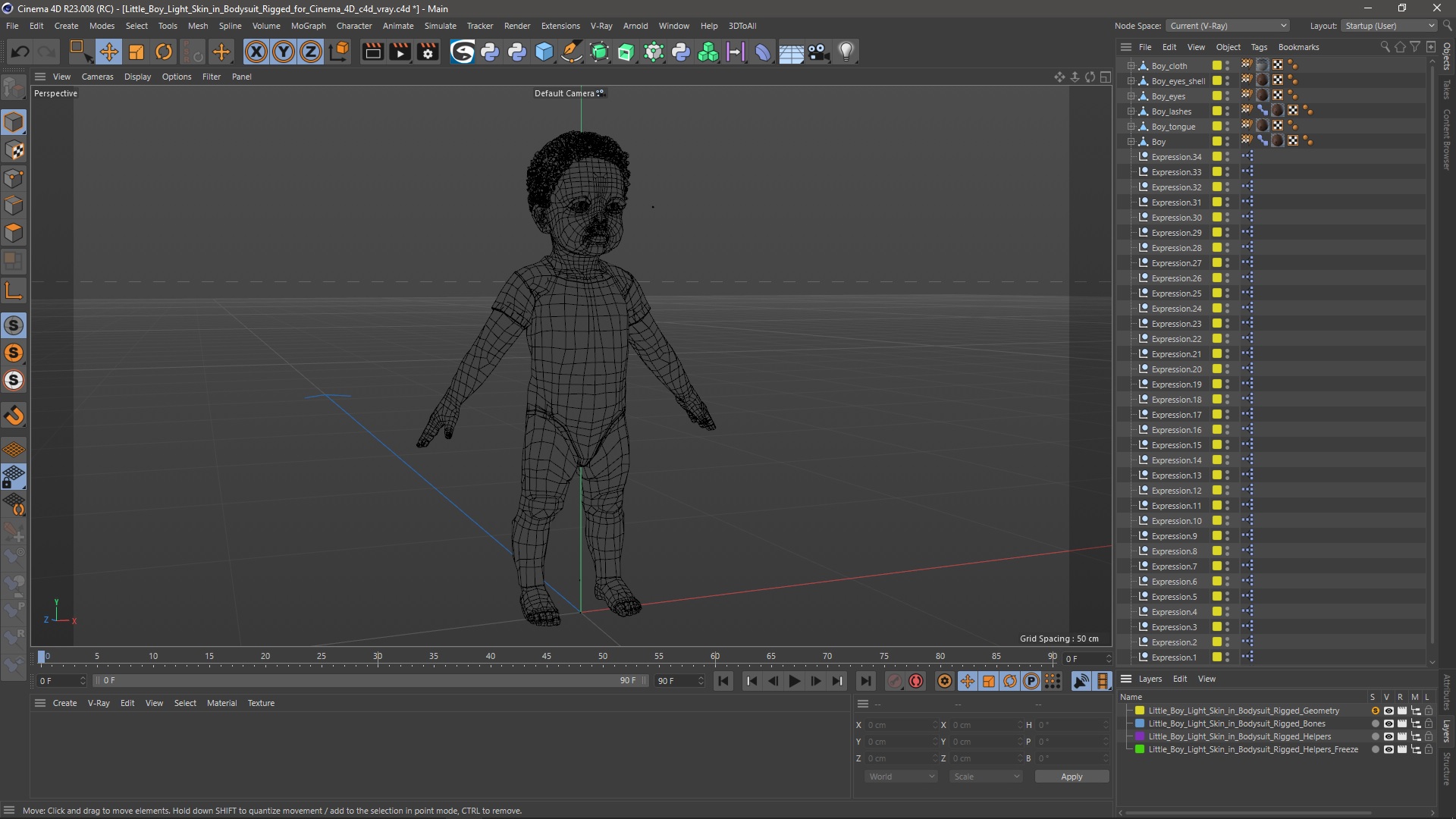
Task: Click the Record Active Objects button
Action: pyautogui.click(x=895, y=681)
